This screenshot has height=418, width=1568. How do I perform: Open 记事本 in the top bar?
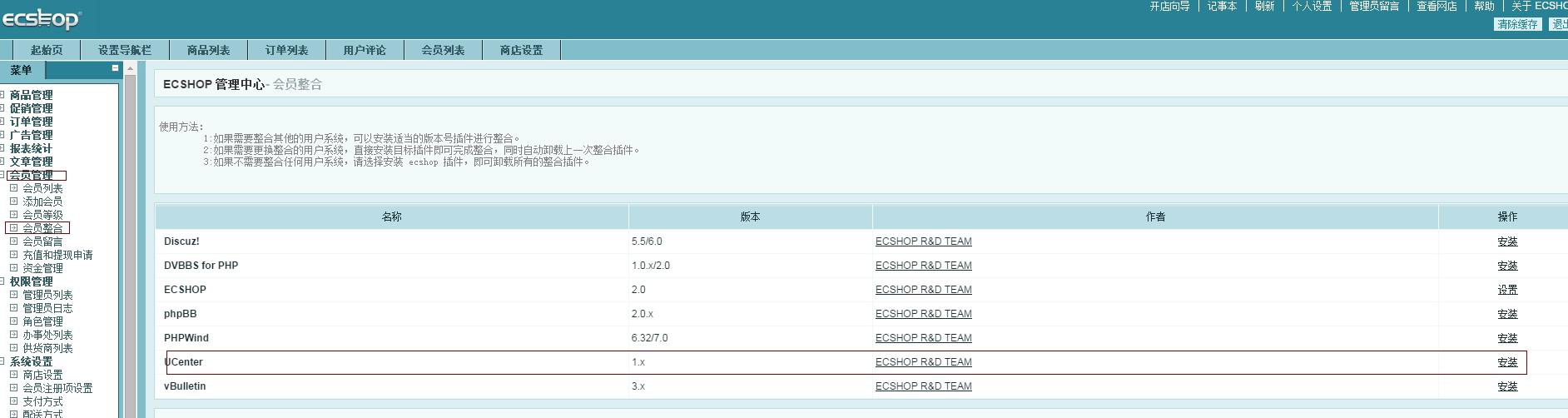tap(1222, 6)
